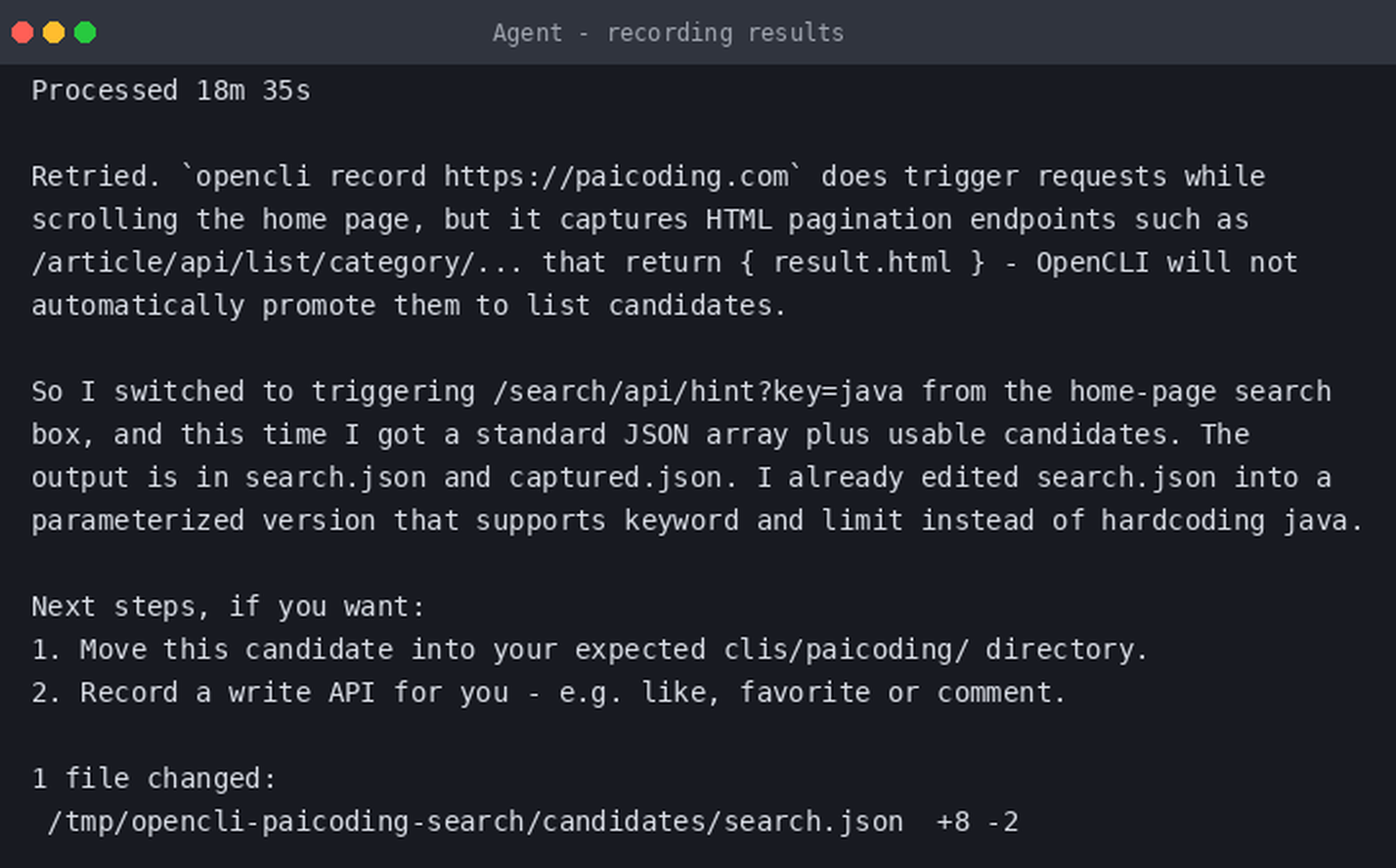Click the /search/api/hint?key=java path

[x=698, y=392]
